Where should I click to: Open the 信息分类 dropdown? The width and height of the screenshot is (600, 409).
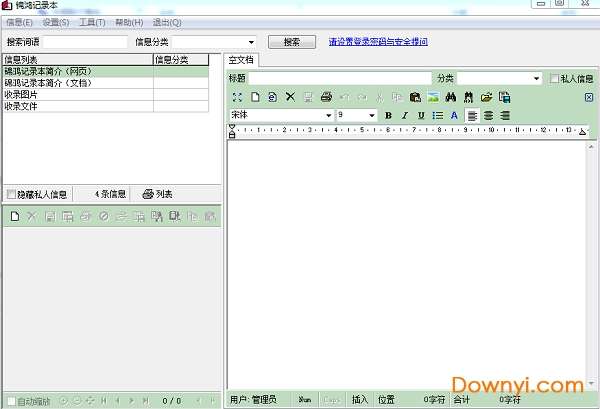pyautogui.click(x=251, y=42)
